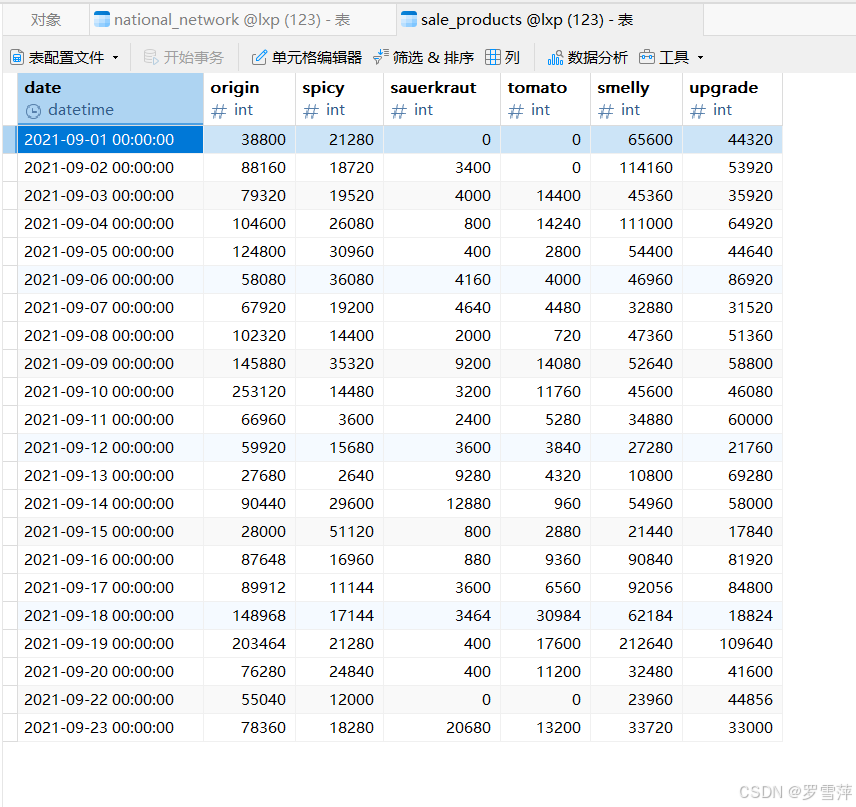Select sauerkraut value 3464
Viewport: 856px width, 807px height.
442,615
